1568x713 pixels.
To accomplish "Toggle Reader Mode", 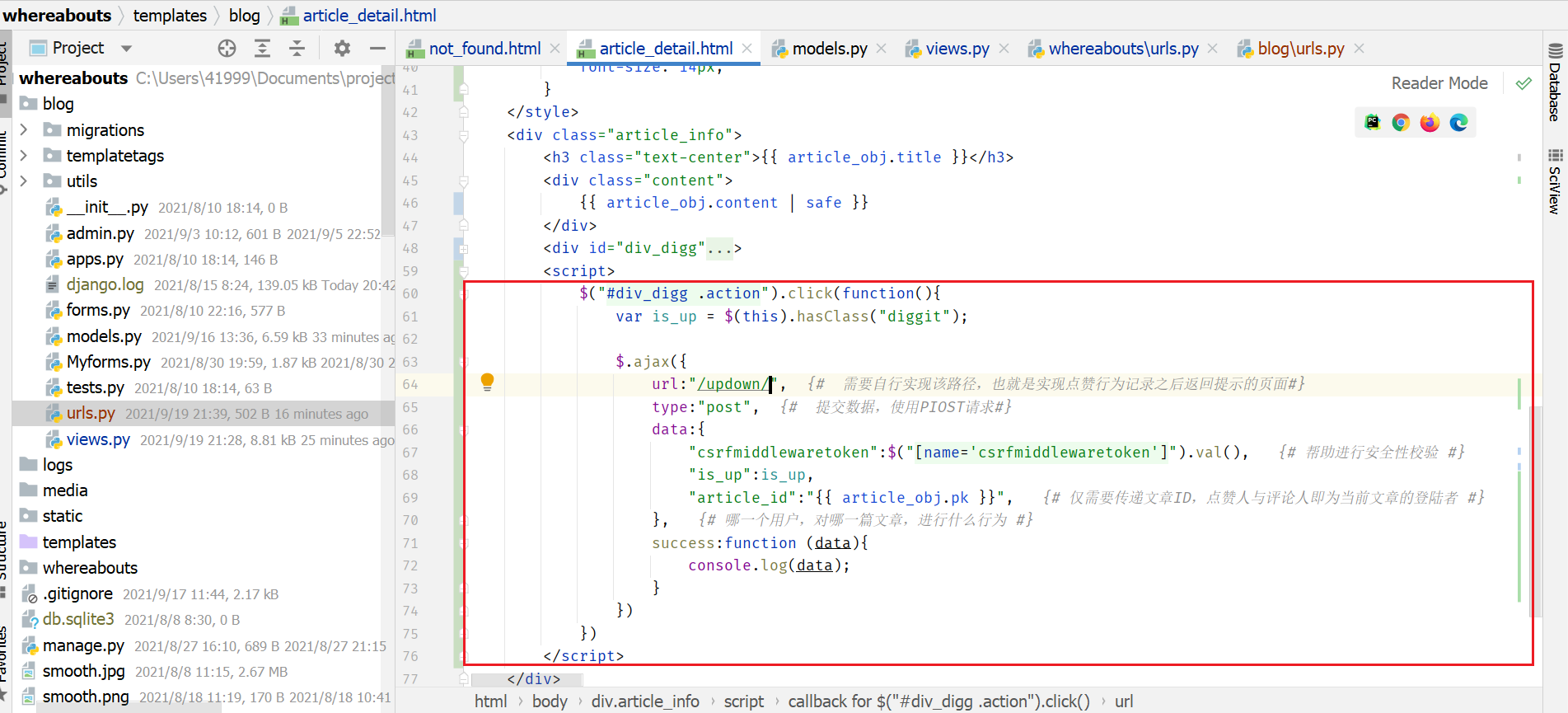I will 1439,83.
